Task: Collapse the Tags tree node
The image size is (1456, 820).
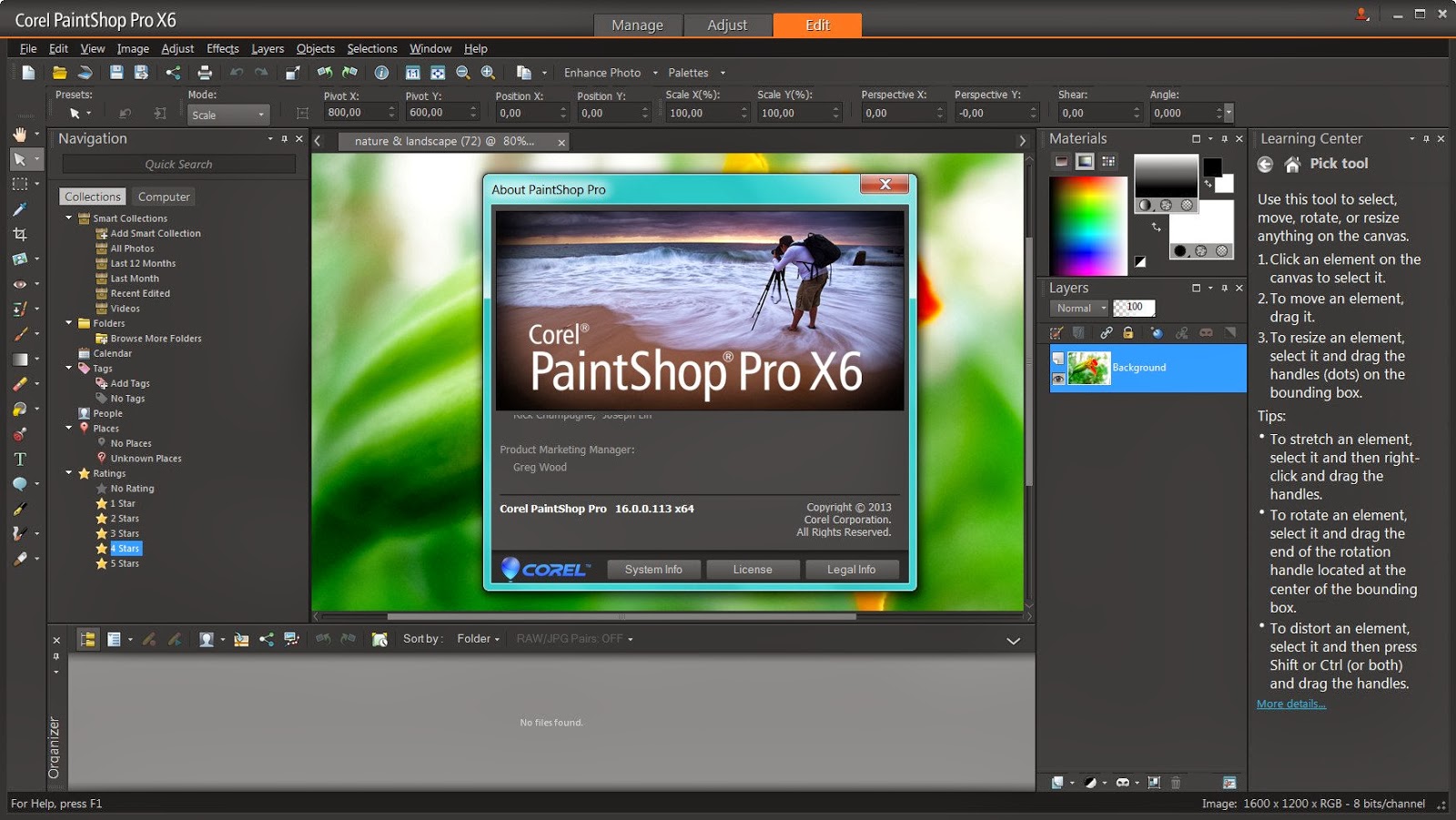Action: [69, 368]
